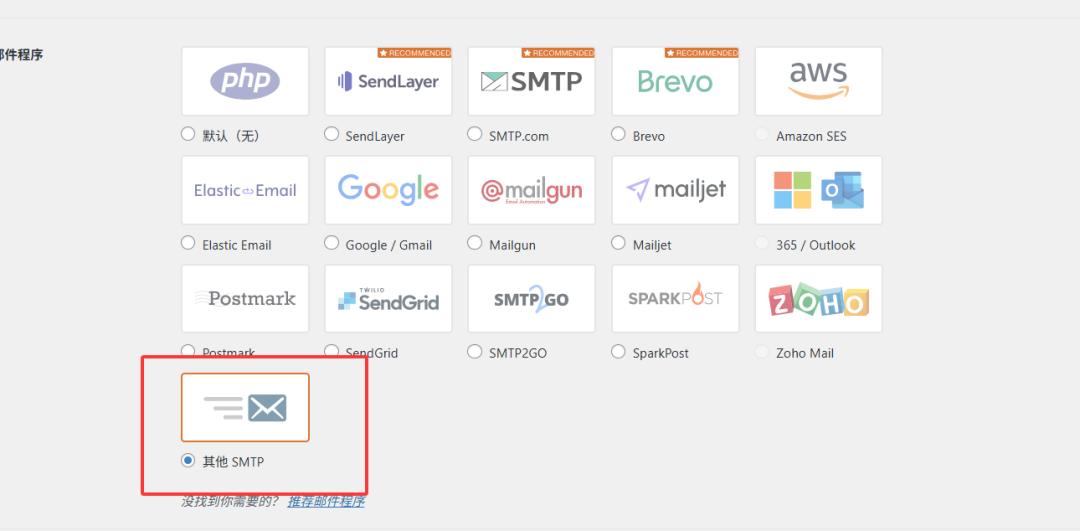Choose the SendLayer logo card

388,81
